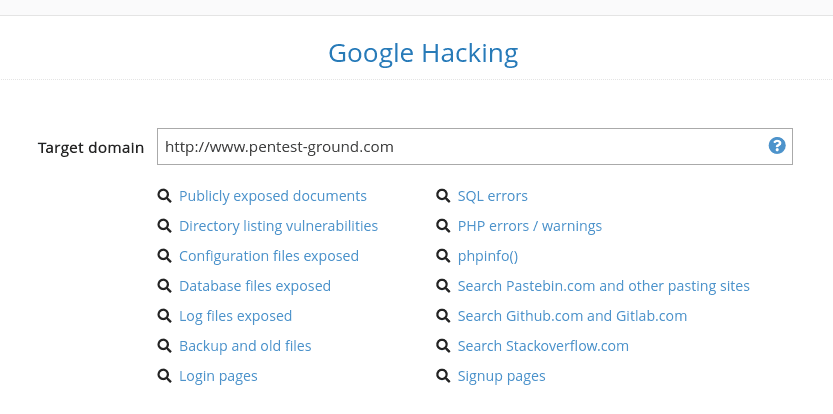Focus the Target domain input field
833x414 pixels.
click(x=460, y=147)
